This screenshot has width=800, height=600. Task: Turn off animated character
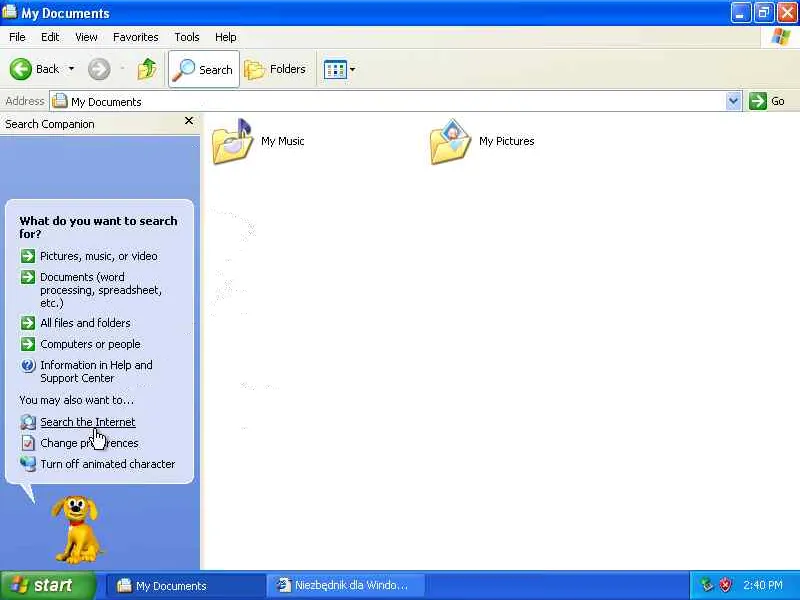tap(108, 464)
